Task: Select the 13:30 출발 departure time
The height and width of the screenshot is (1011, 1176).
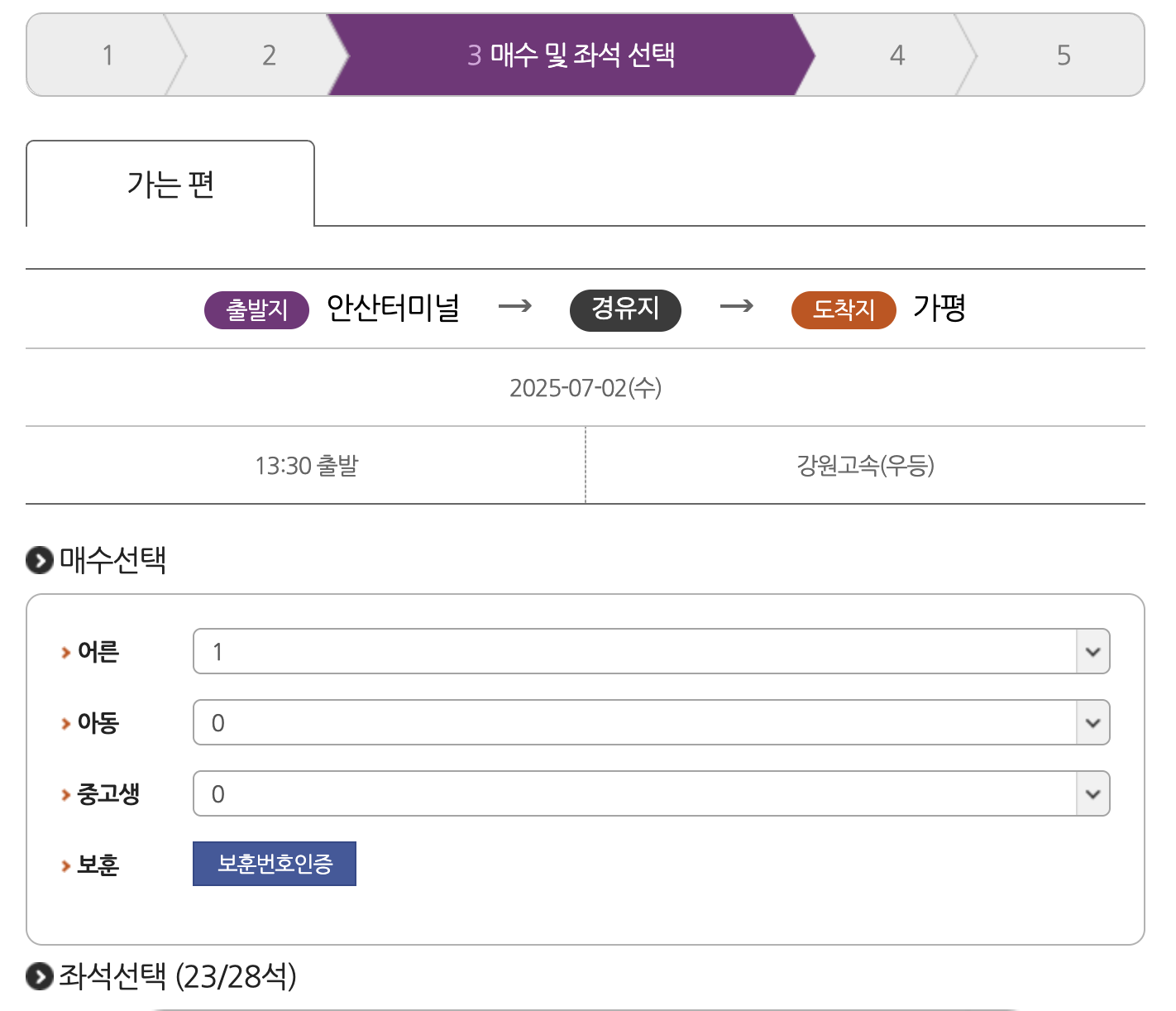Action: (306, 465)
